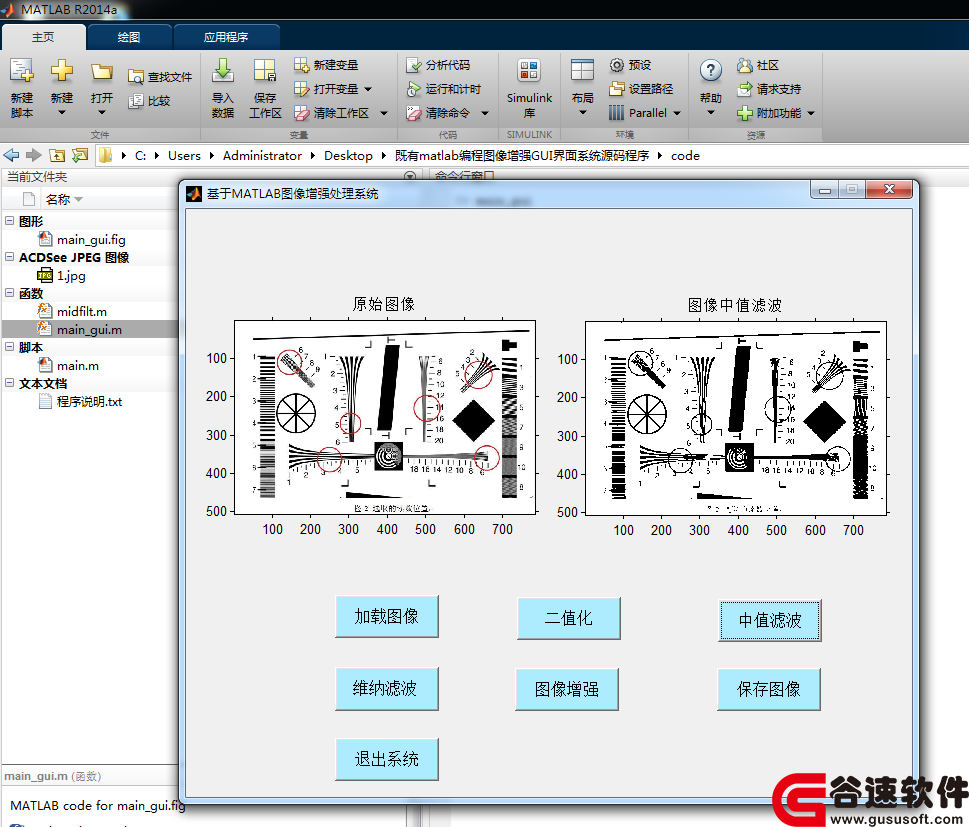Image resolution: width=969 pixels, height=827 pixels.
Task: Click Analyze Code (分析代码) icon
Action: point(413,65)
